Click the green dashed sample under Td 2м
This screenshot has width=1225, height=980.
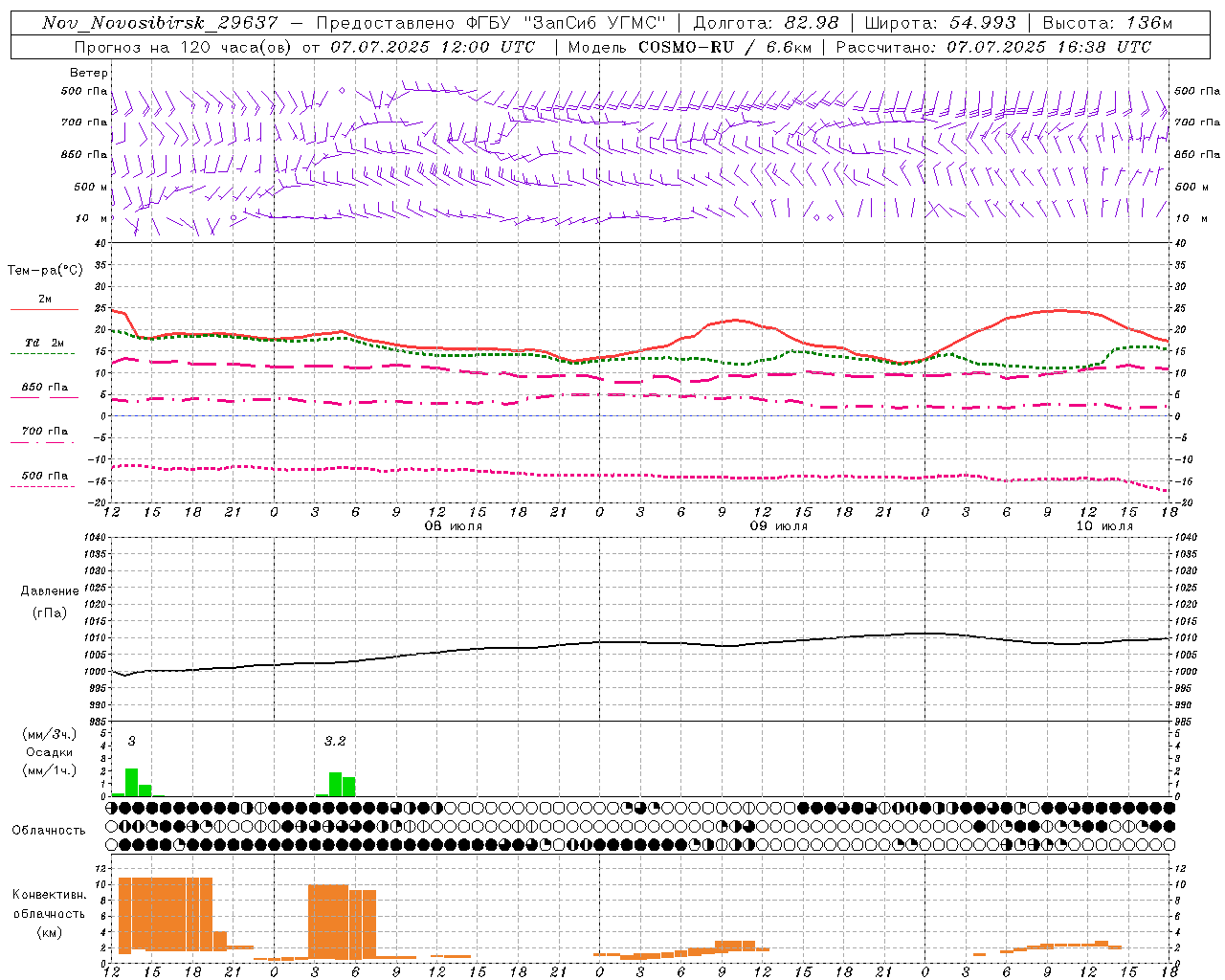(42, 353)
